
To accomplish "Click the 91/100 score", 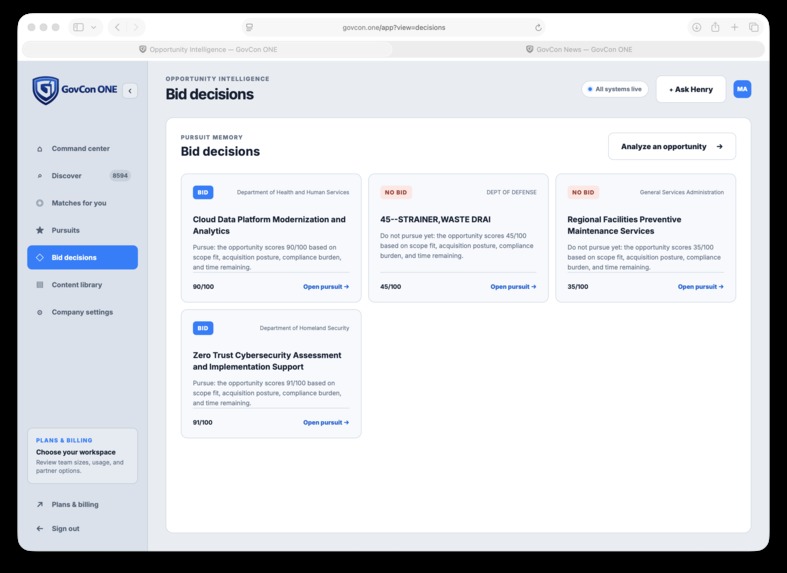I will (203, 422).
